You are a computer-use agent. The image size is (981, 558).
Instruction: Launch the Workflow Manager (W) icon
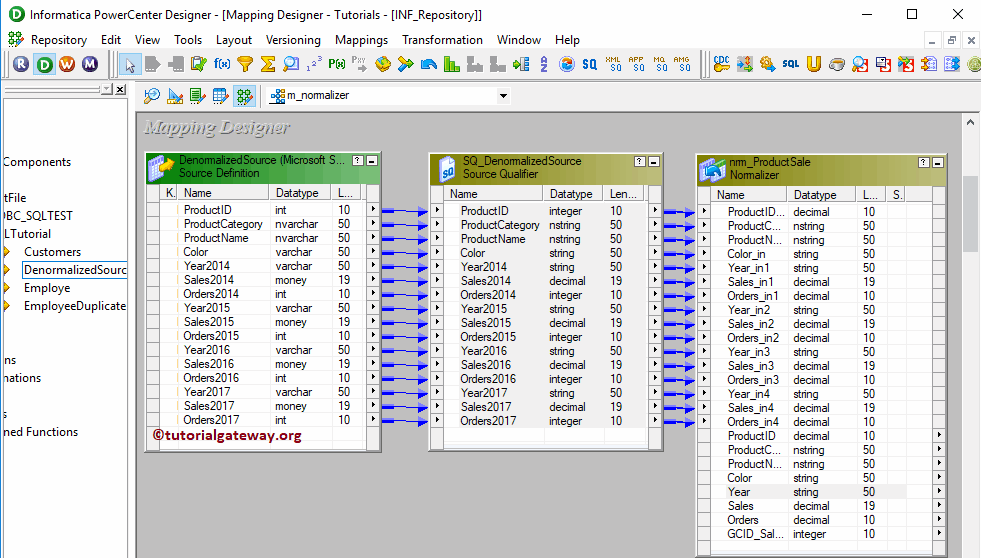(x=67, y=64)
